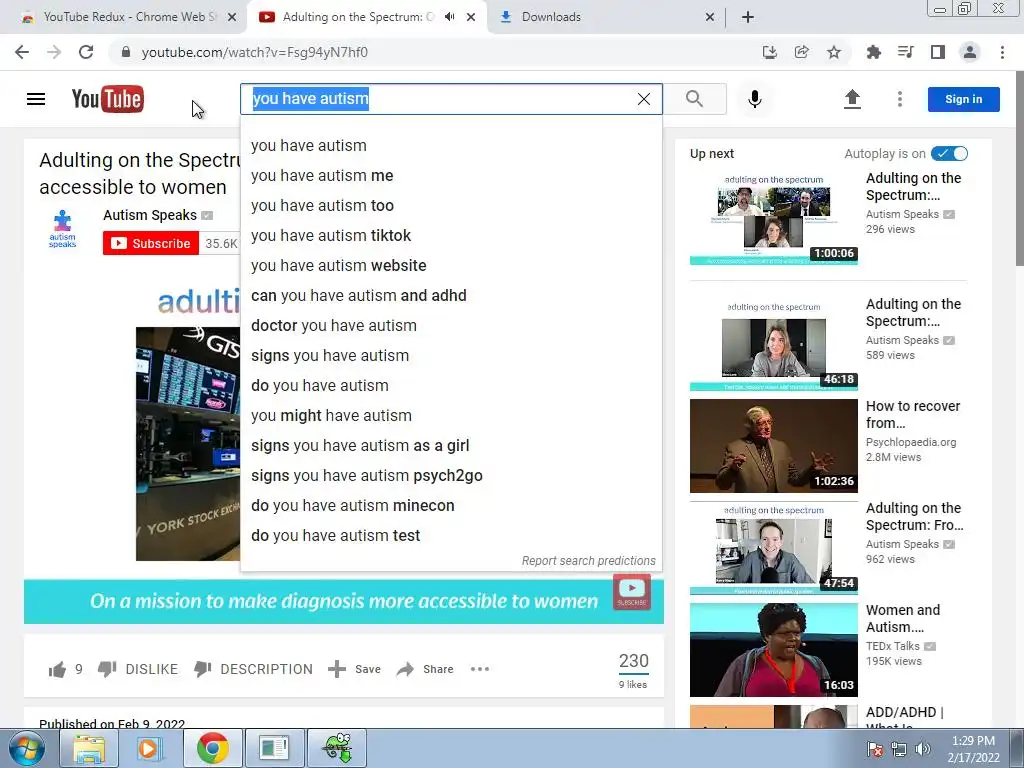Reload the YouTube page
Screen dimensions: 1024x768
[x=86, y=52]
